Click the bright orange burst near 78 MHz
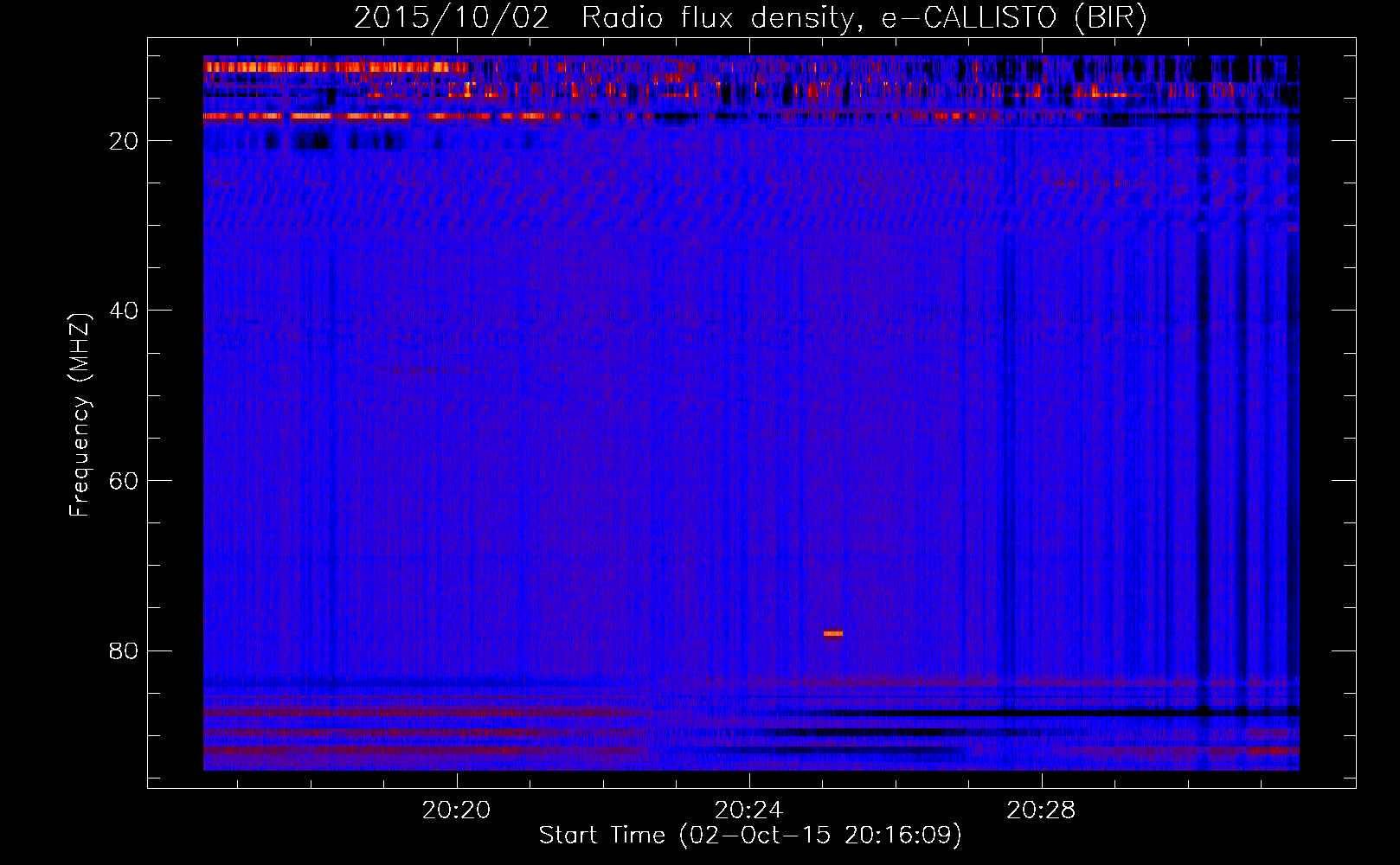The image size is (1400, 865). click(832, 633)
